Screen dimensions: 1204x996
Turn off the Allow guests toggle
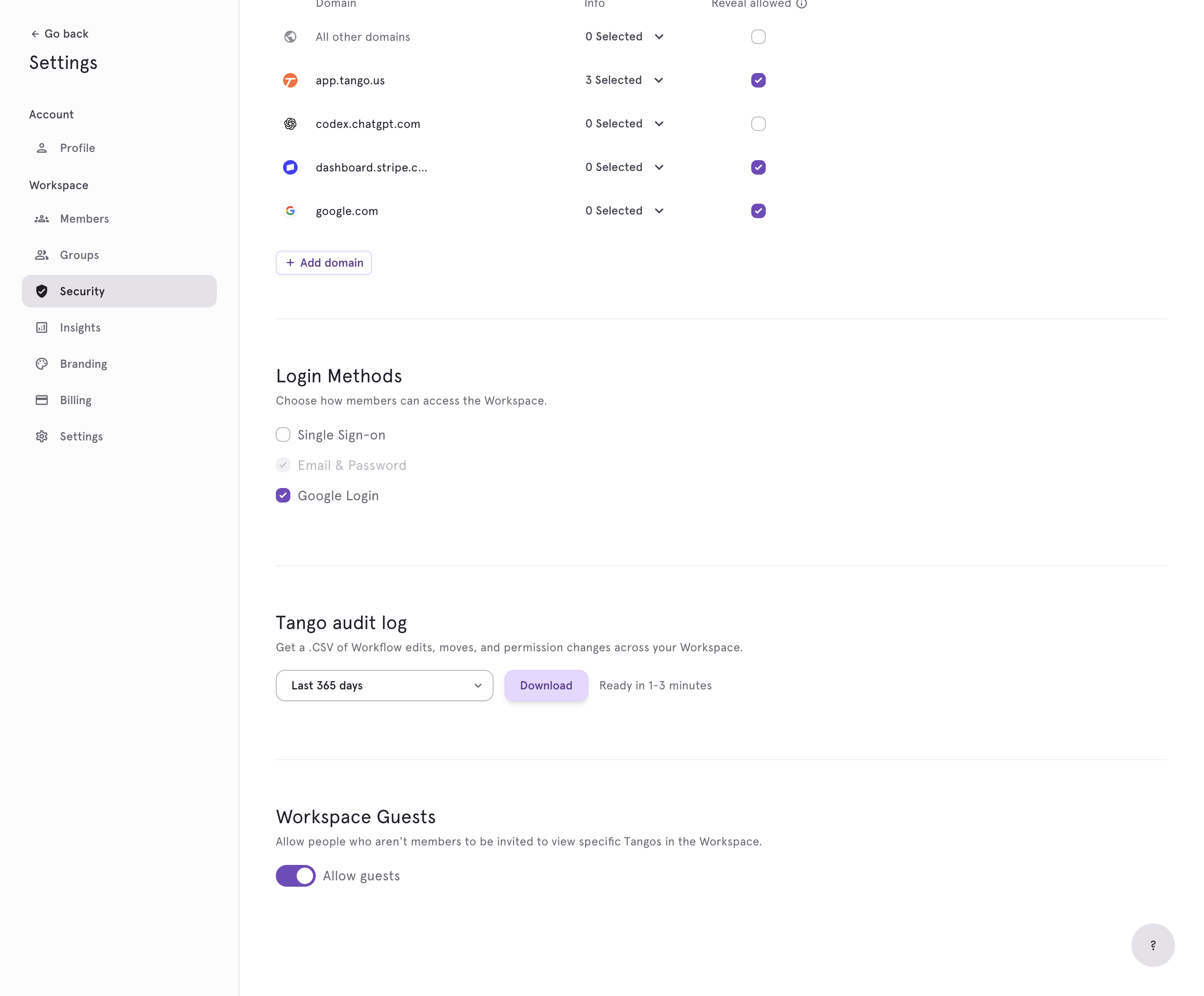pyautogui.click(x=296, y=876)
